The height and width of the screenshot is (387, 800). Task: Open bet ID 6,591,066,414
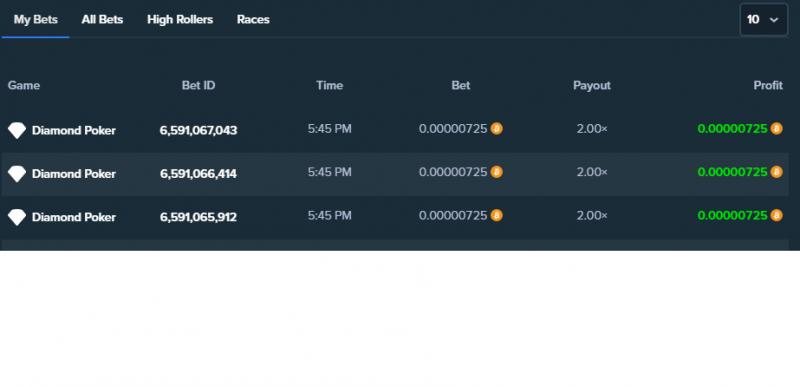coord(198,174)
